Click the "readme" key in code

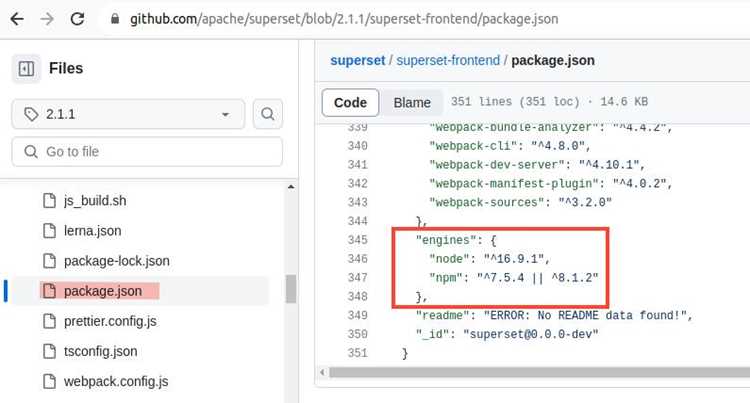click(x=442, y=316)
